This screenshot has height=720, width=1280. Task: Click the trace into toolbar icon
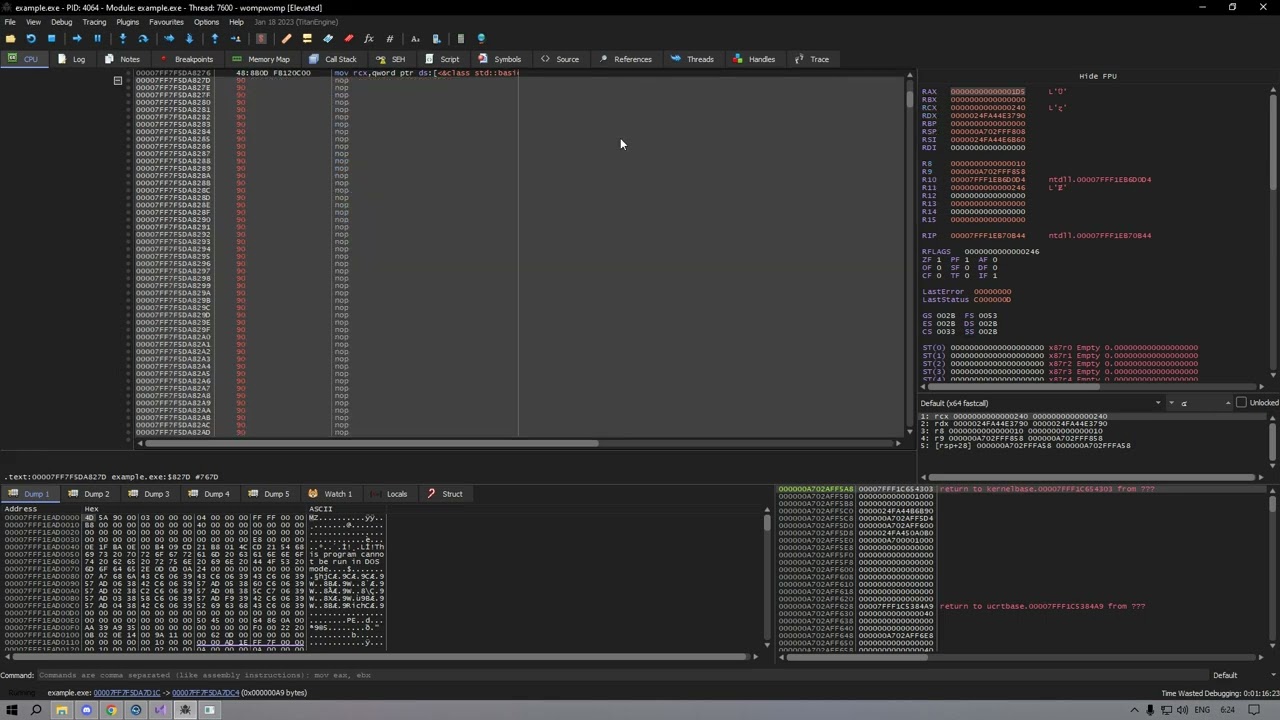pyautogui.click(x=169, y=38)
